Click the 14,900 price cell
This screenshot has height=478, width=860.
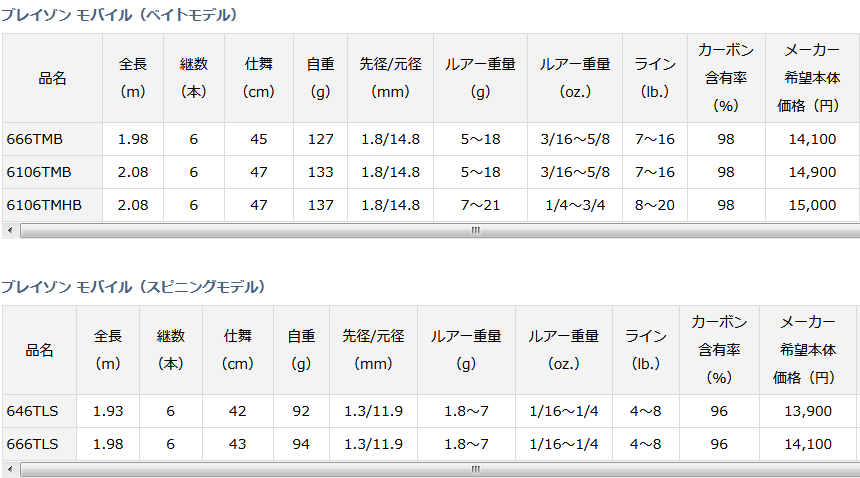tap(812, 172)
